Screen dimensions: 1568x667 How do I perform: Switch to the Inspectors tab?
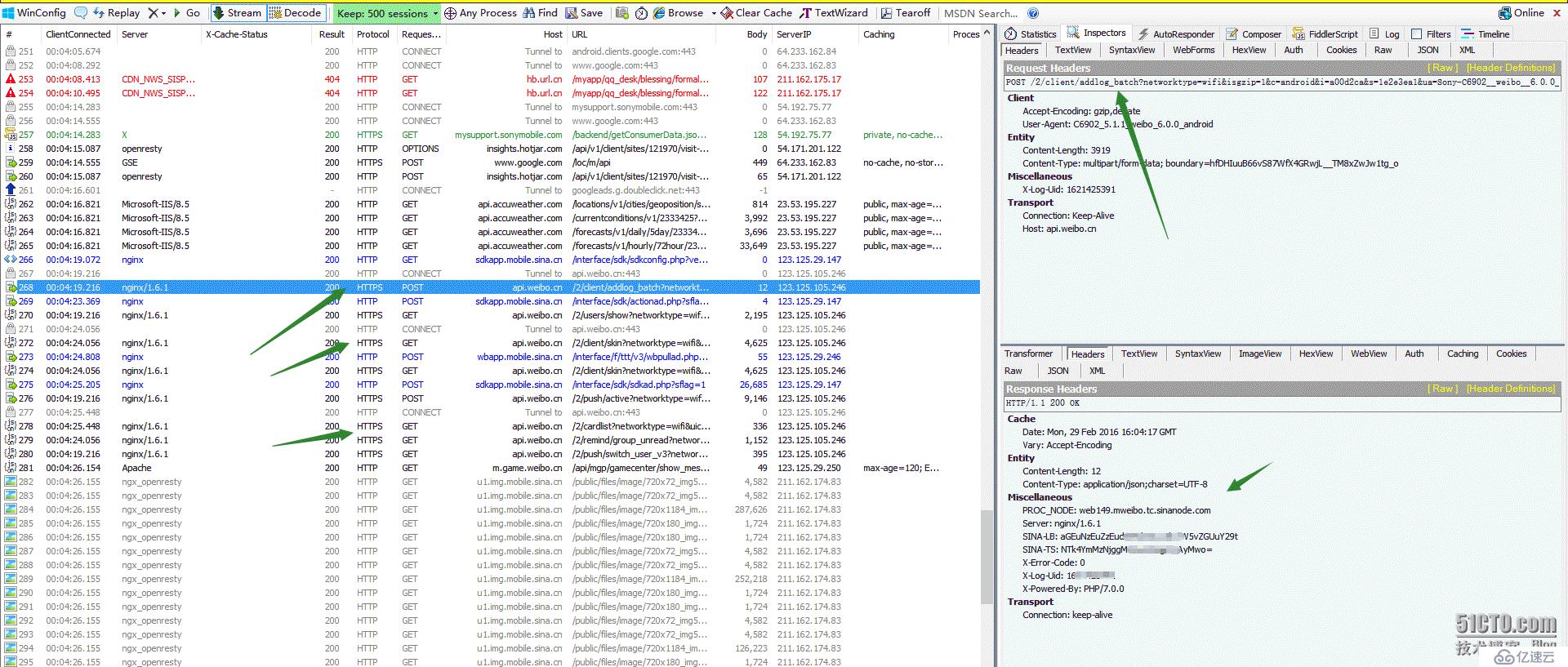coord(1097,33)
